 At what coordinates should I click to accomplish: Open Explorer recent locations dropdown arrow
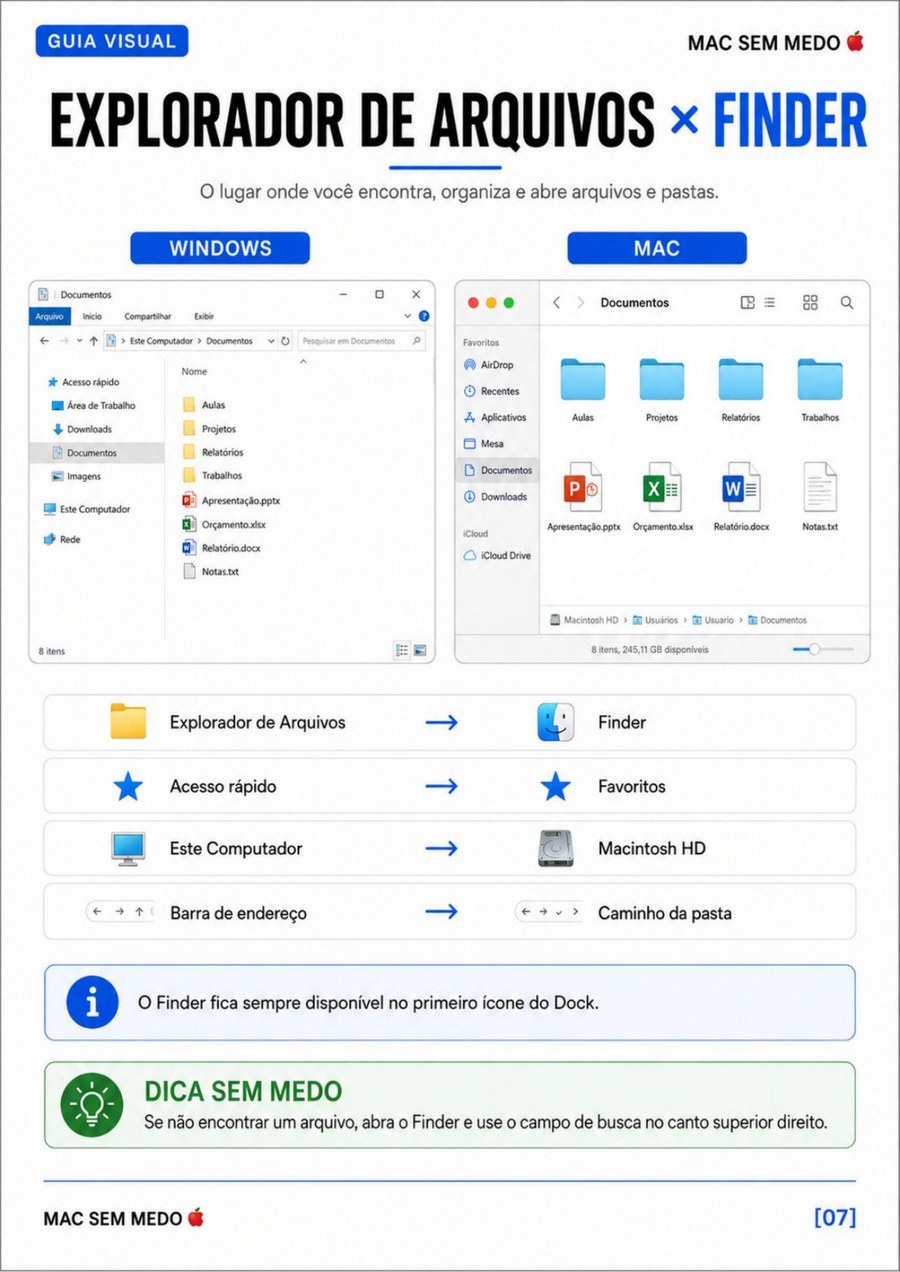click(79, 341)
